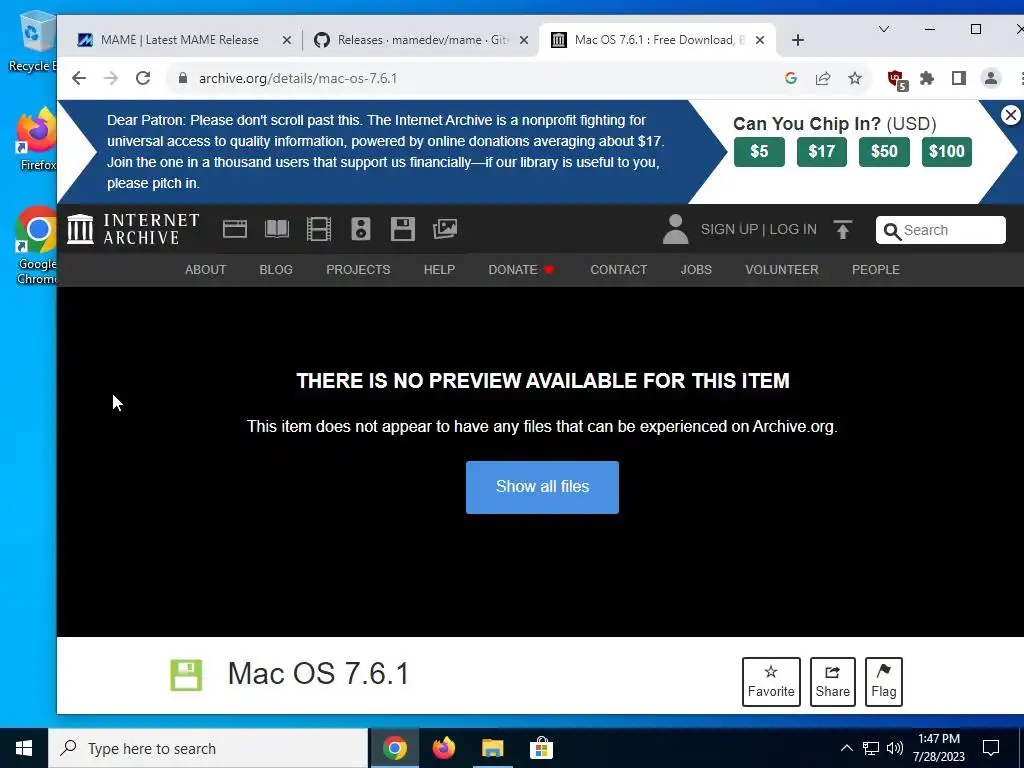Viewport: 1024px width, 768px height.
Task: Open Firefox from the taskbar
Action: point(443,748)
